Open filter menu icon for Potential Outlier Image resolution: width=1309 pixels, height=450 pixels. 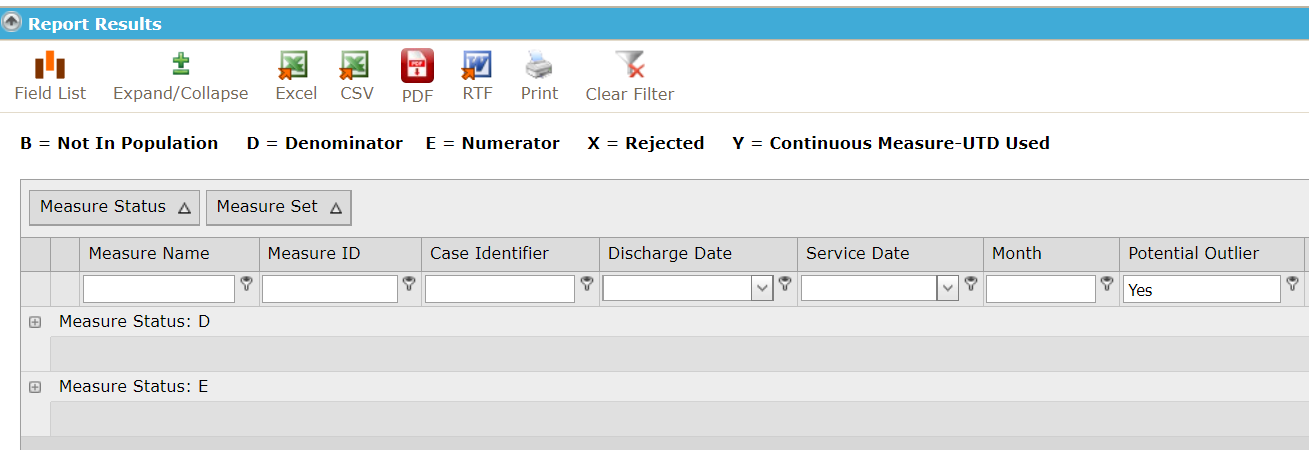click(x=1292, y=284)
